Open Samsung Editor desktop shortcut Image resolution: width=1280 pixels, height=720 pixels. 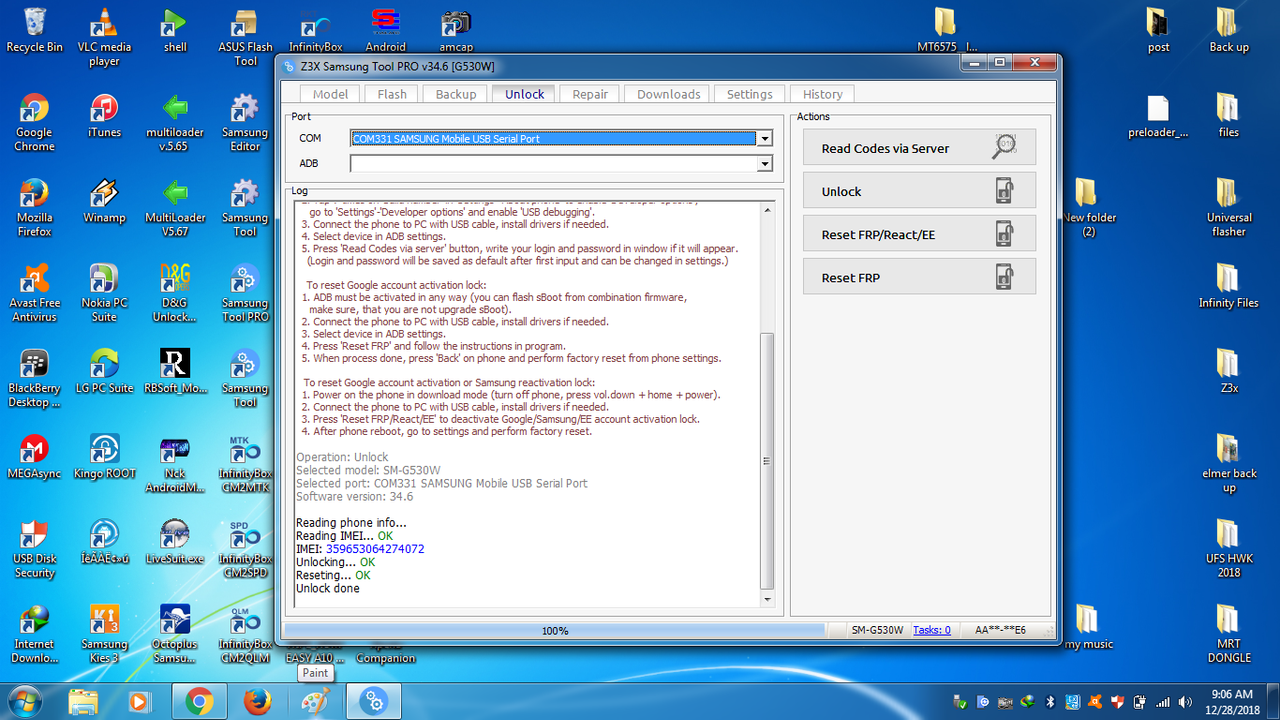pos(245,122)
